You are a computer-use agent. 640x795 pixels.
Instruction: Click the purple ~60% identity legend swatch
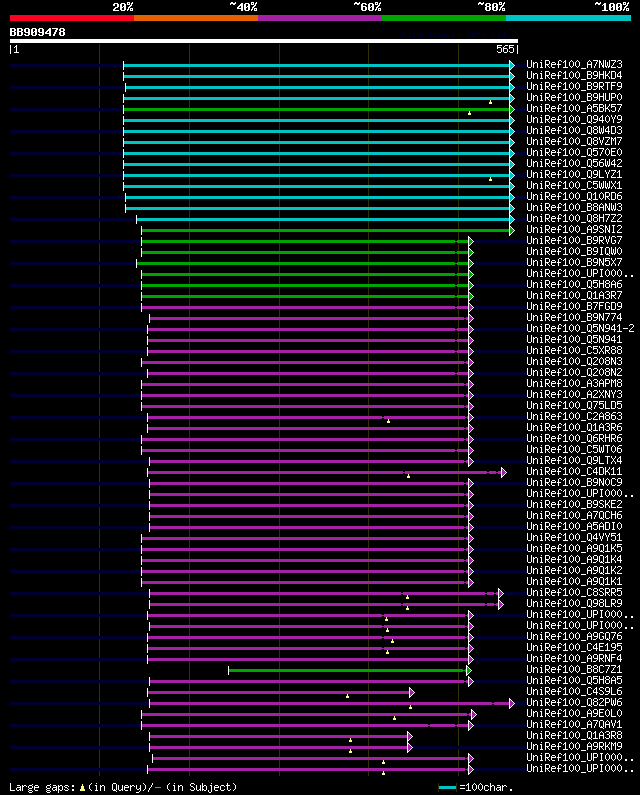(x=320, y=18)
